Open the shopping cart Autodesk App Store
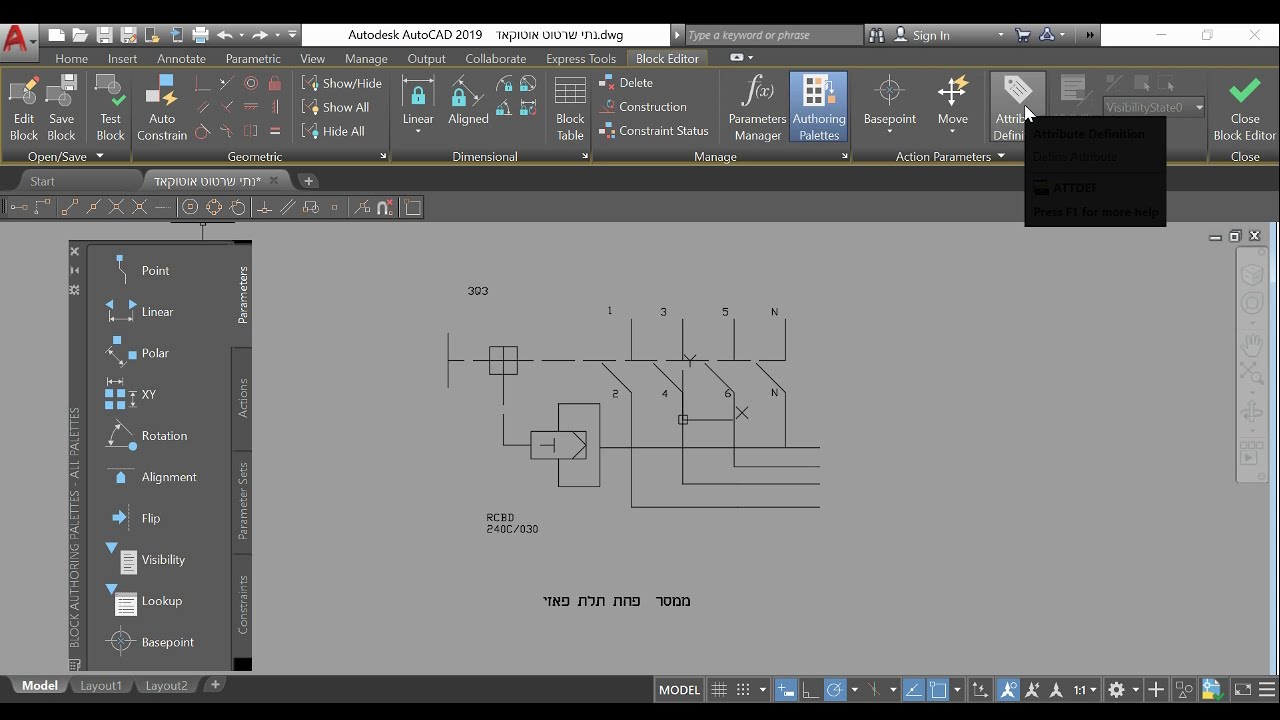The height and width of the screenshot is (720, 1280). [1022, 35]
